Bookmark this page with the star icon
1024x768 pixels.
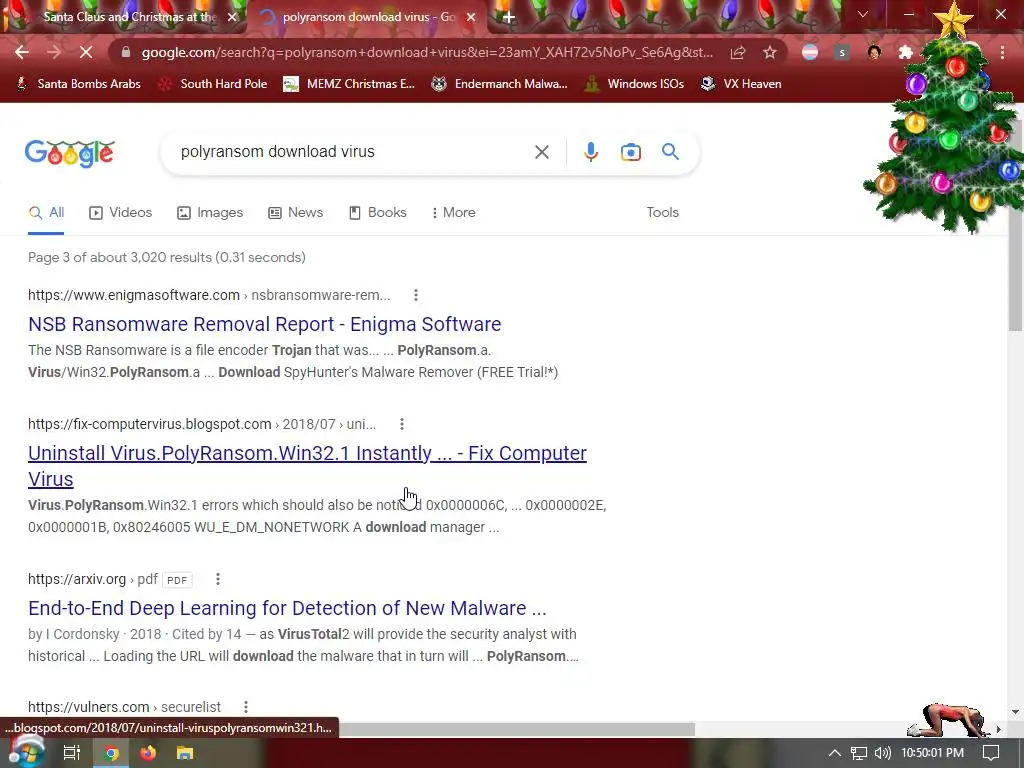(770, 52)
